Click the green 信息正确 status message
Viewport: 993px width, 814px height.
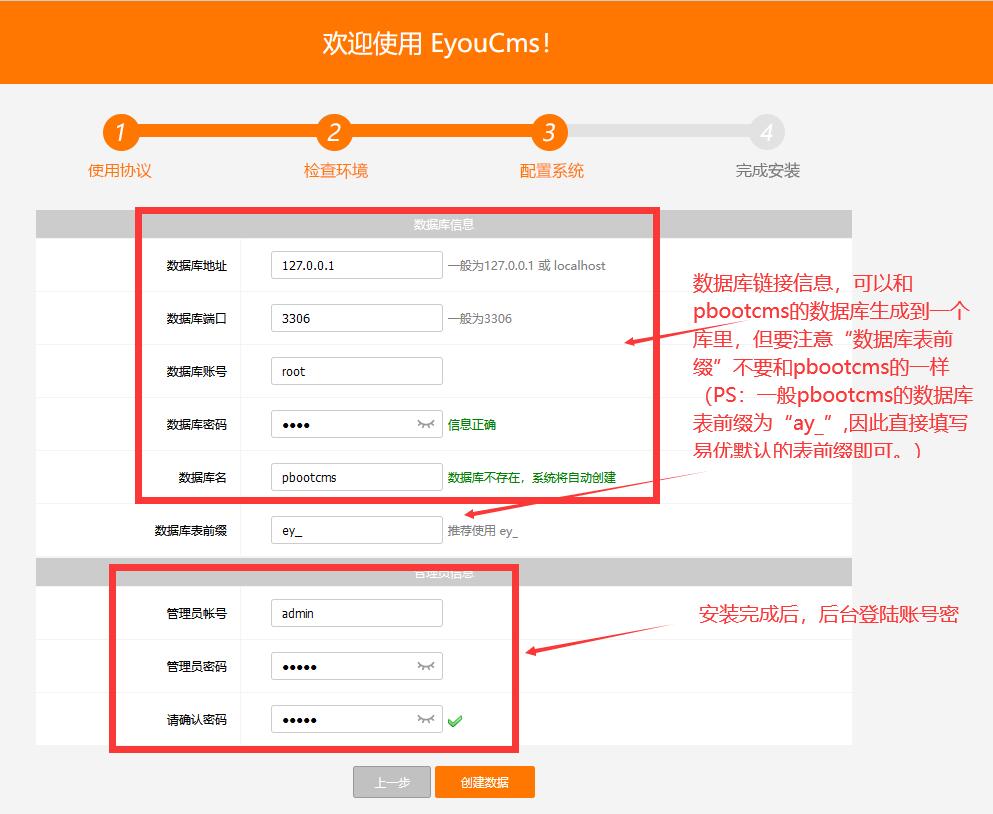tap(472, 424)
